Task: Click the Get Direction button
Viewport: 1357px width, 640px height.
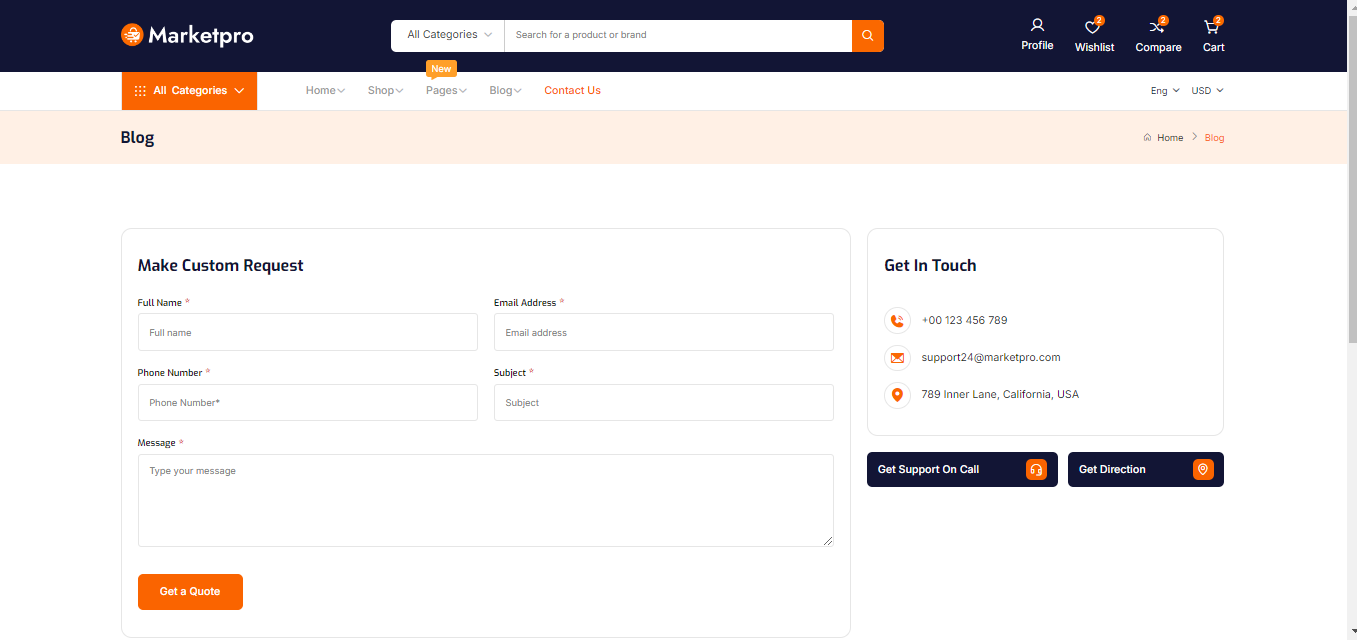Action: [x=1145, y=470]
